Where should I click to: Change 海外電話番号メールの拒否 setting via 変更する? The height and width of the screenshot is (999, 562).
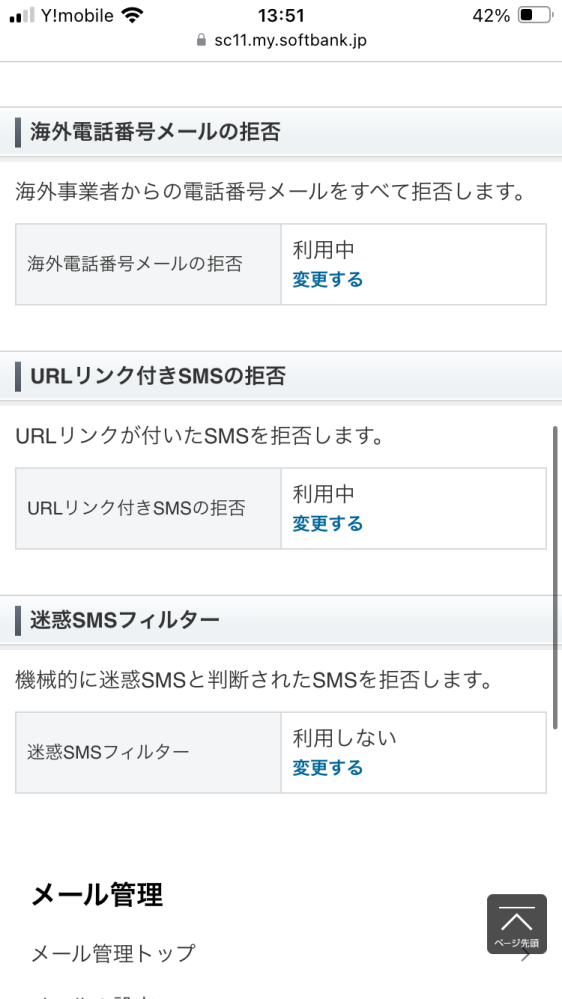coord(328,280)
